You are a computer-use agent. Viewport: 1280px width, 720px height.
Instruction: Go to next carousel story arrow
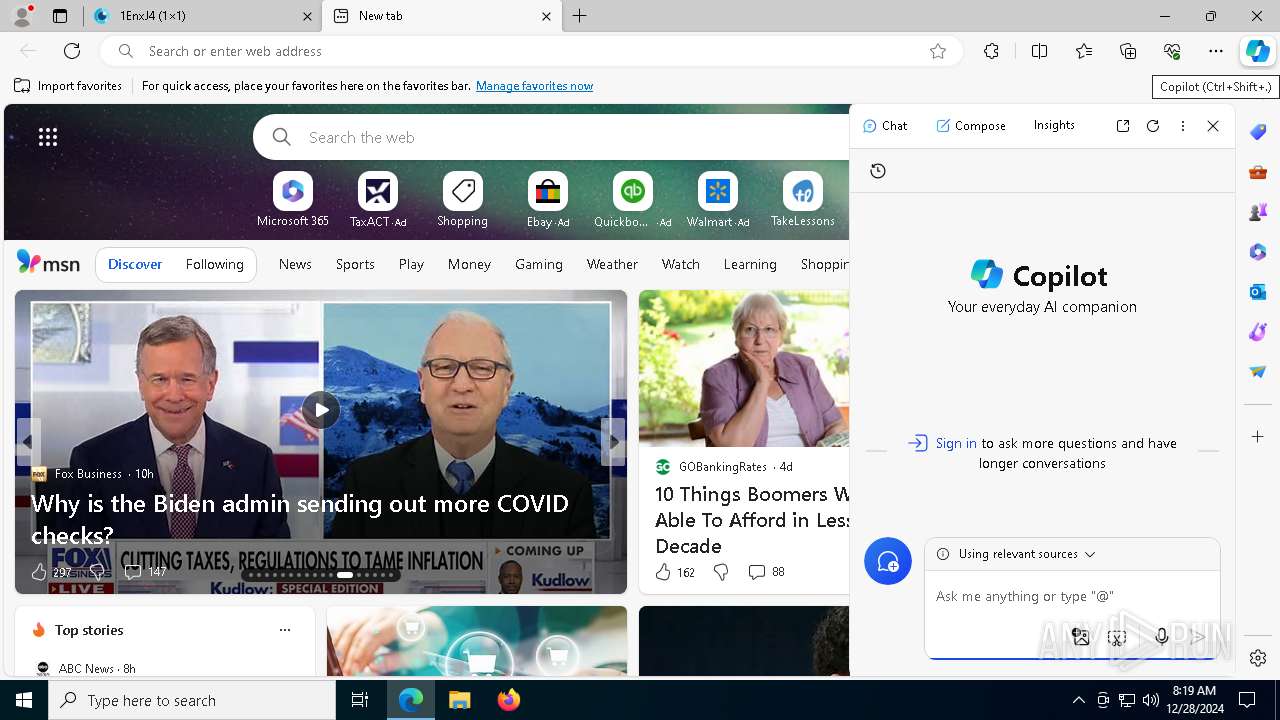coord(612,441)
